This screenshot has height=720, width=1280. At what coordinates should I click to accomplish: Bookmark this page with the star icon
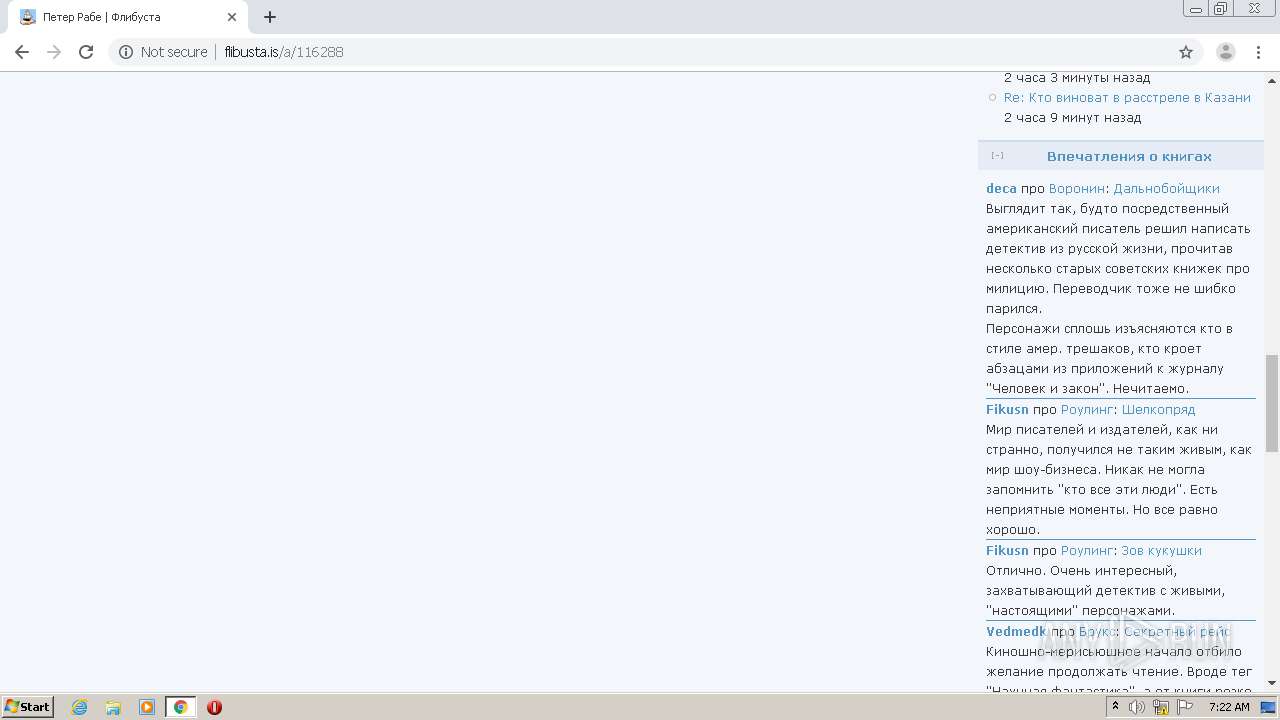click(1186, 52)
